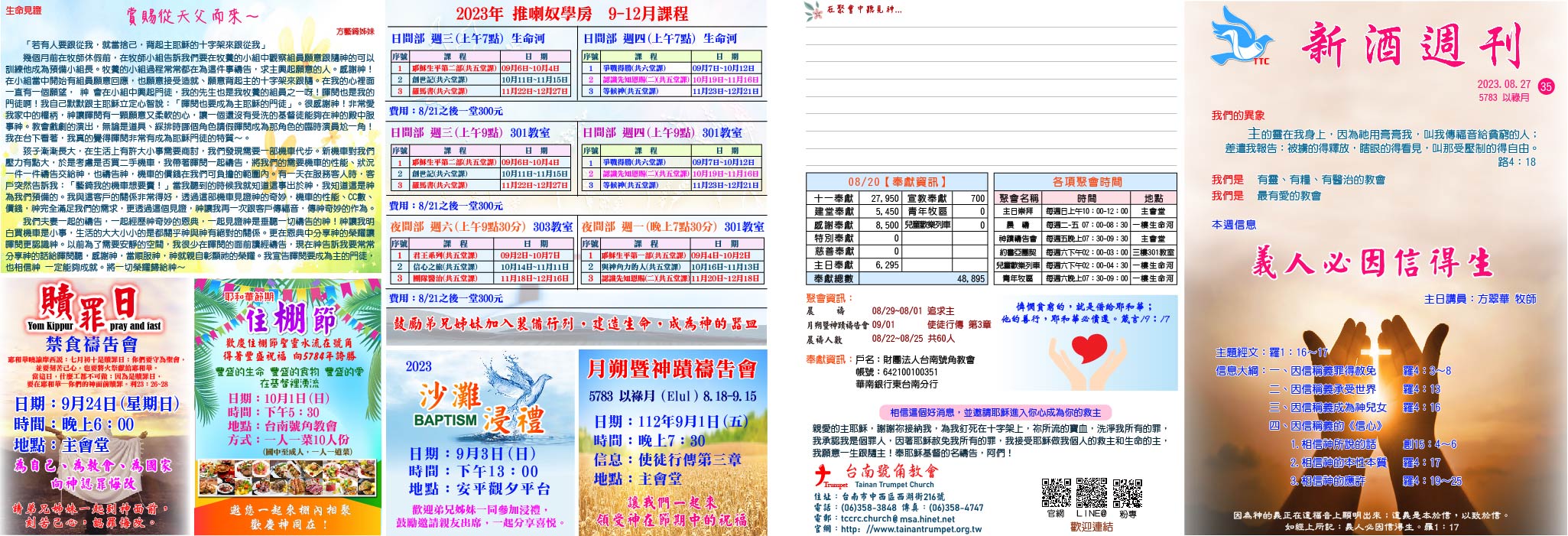Click outline item 因信稱義承受世界
This screenshot has height=536, width=1568.
[1333, 389]
